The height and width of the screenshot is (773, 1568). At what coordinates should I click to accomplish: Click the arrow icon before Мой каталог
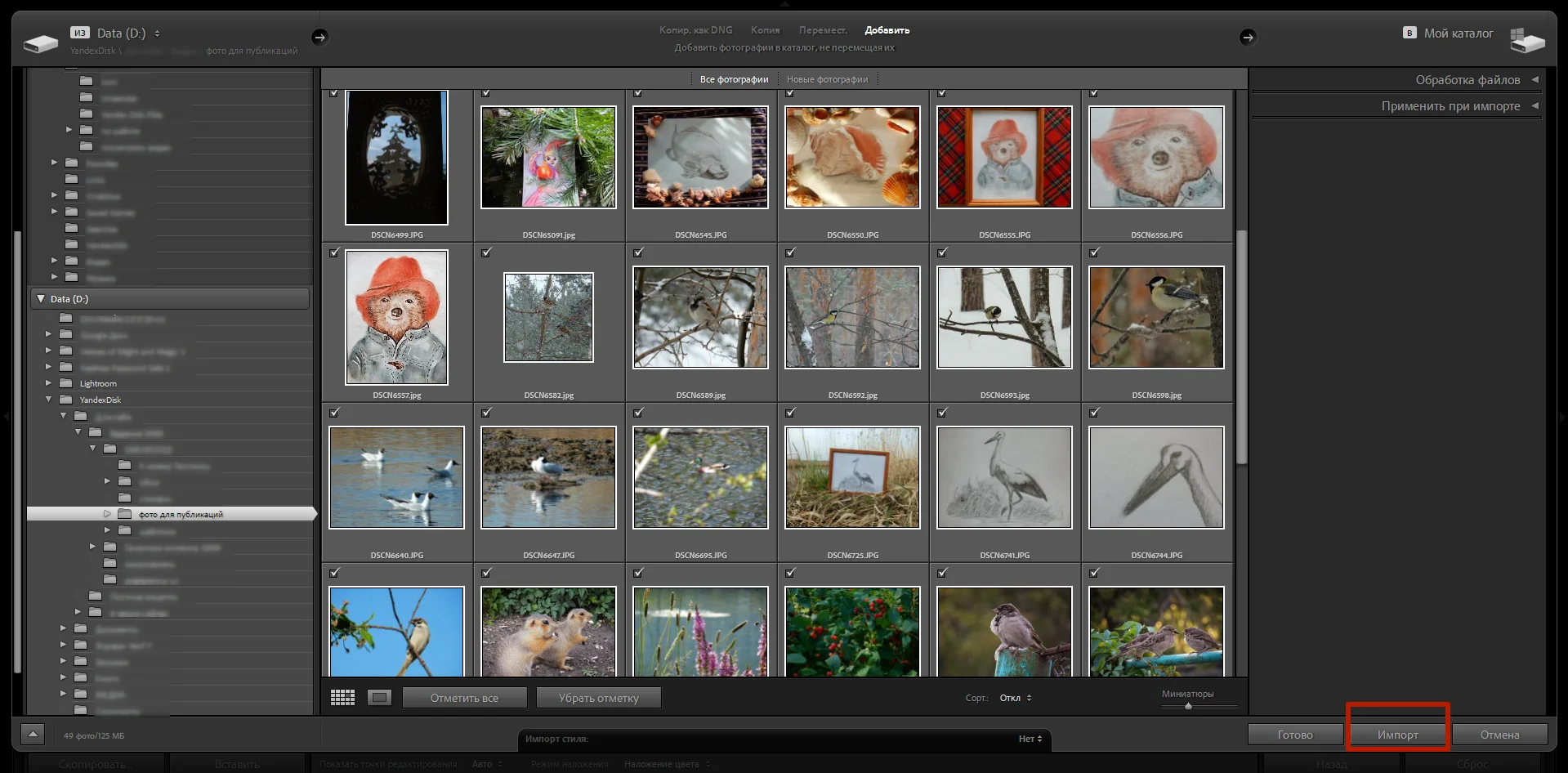(x=1247, y=37)
